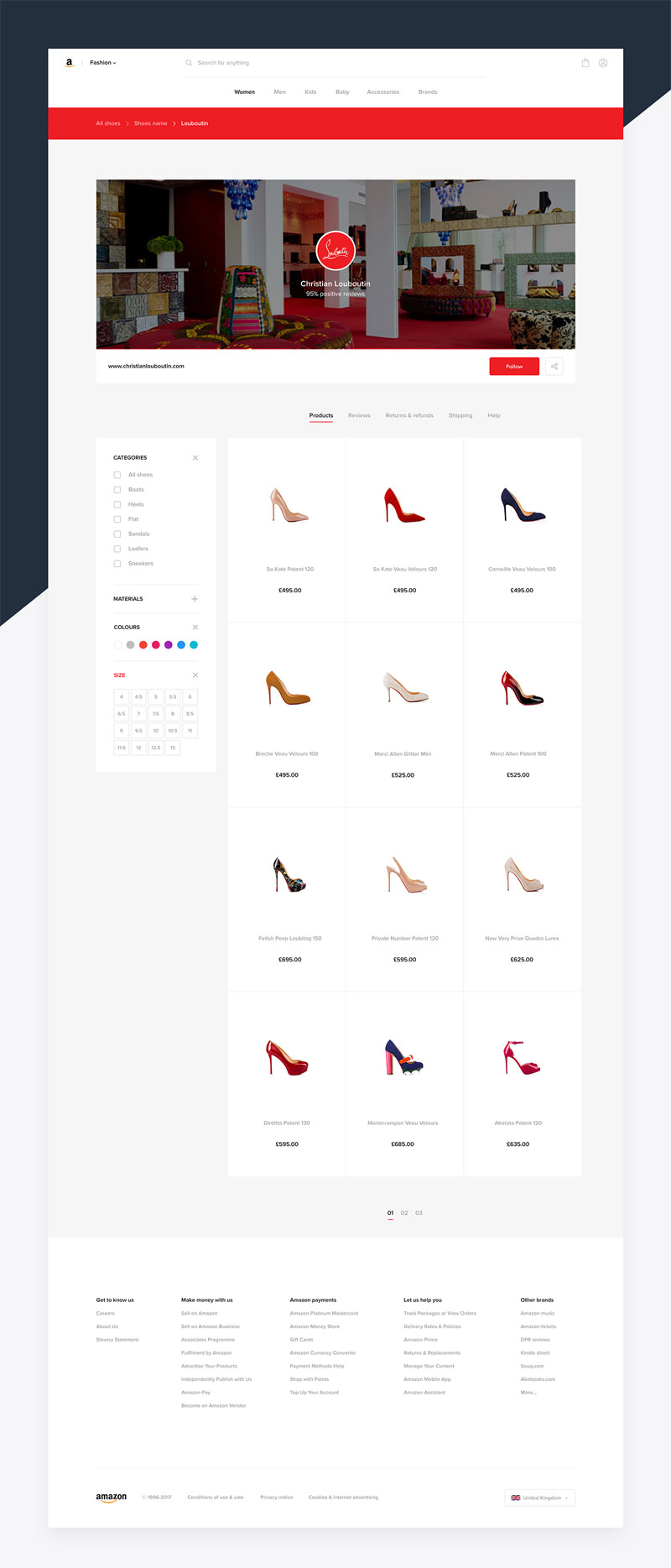
Task: Tick the 'All shoes' category checkbox
Action: click(117, 475)
